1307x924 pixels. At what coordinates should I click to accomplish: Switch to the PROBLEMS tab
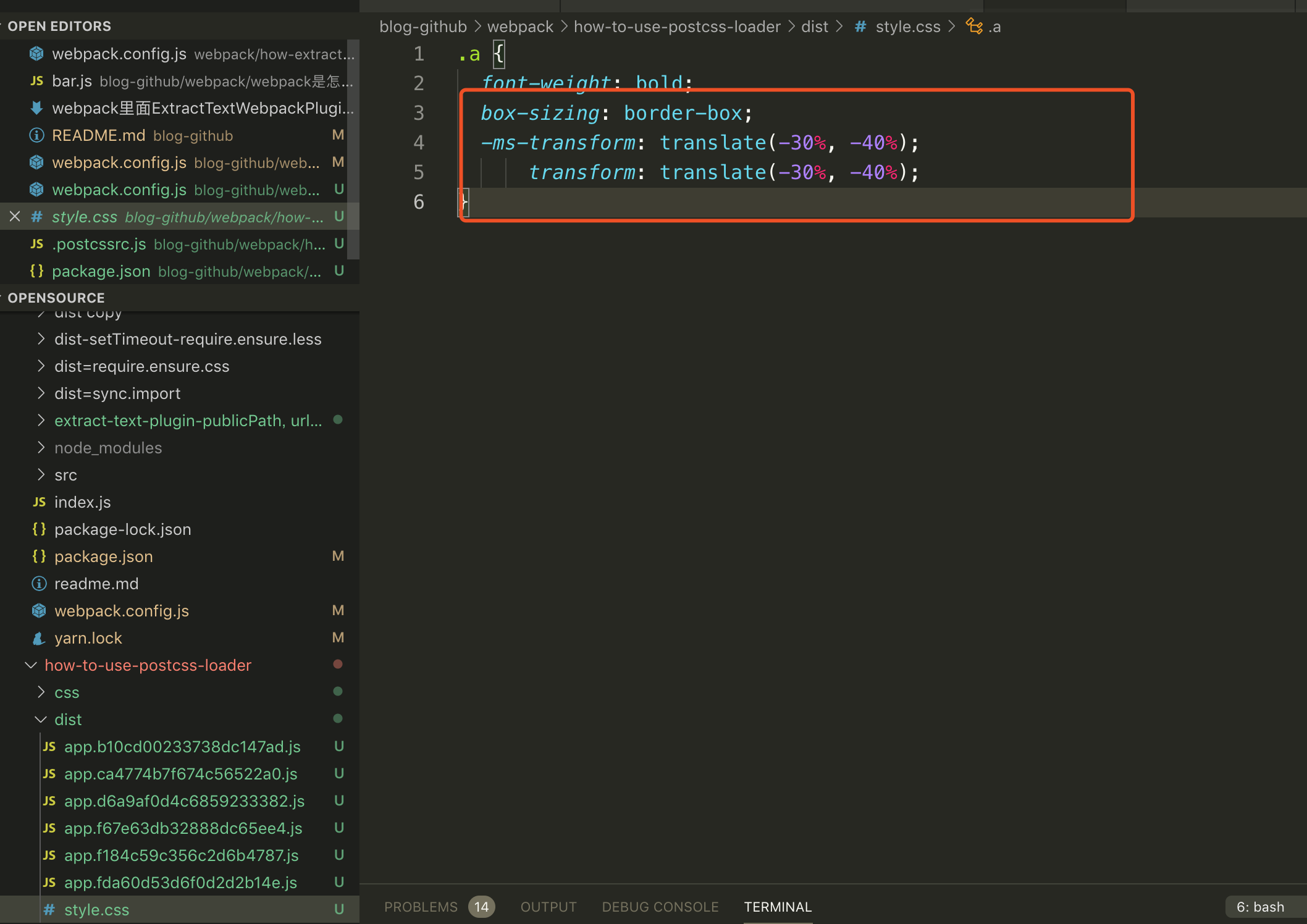tap(421, 907)
